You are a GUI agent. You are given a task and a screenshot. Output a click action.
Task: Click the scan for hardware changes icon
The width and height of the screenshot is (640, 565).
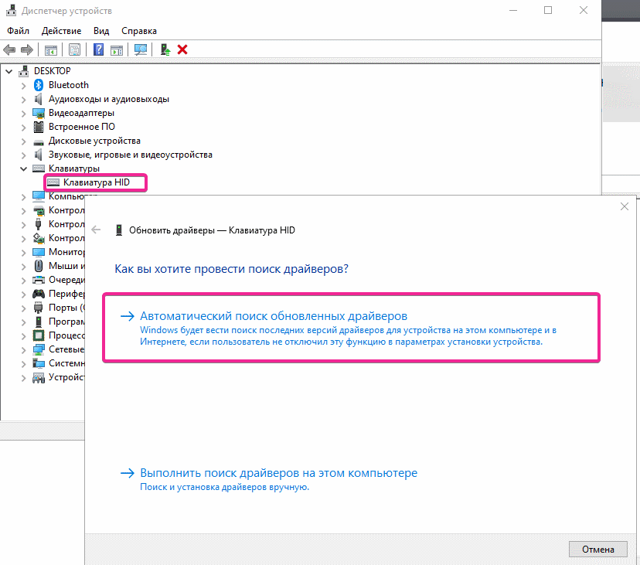(x=140, y=50)
